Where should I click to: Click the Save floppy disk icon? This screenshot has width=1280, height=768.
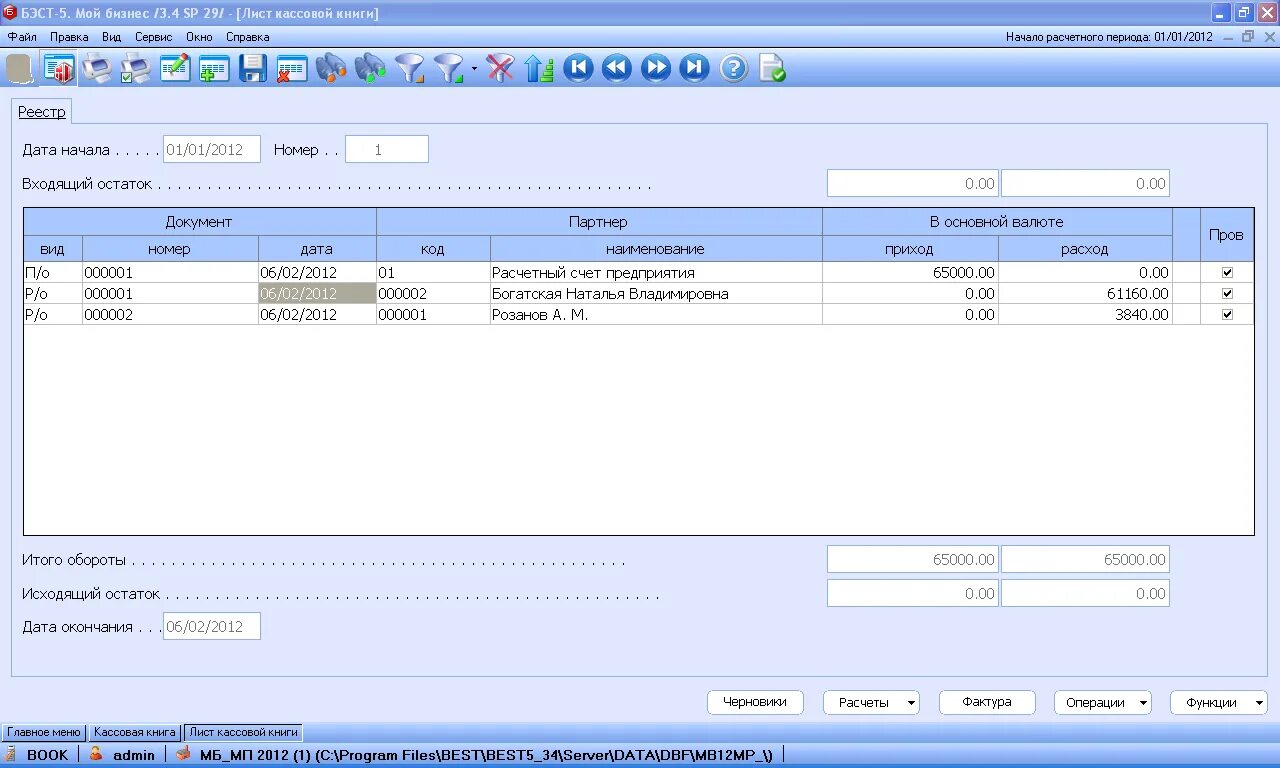pos(253,69)
